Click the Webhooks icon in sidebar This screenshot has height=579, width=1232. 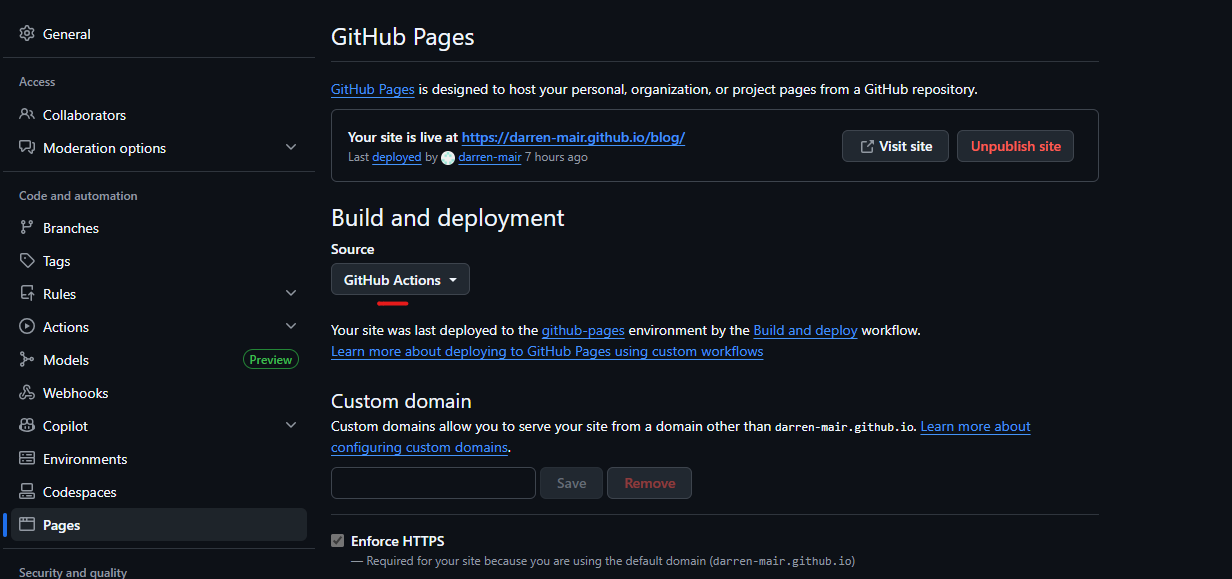point(27,393)
